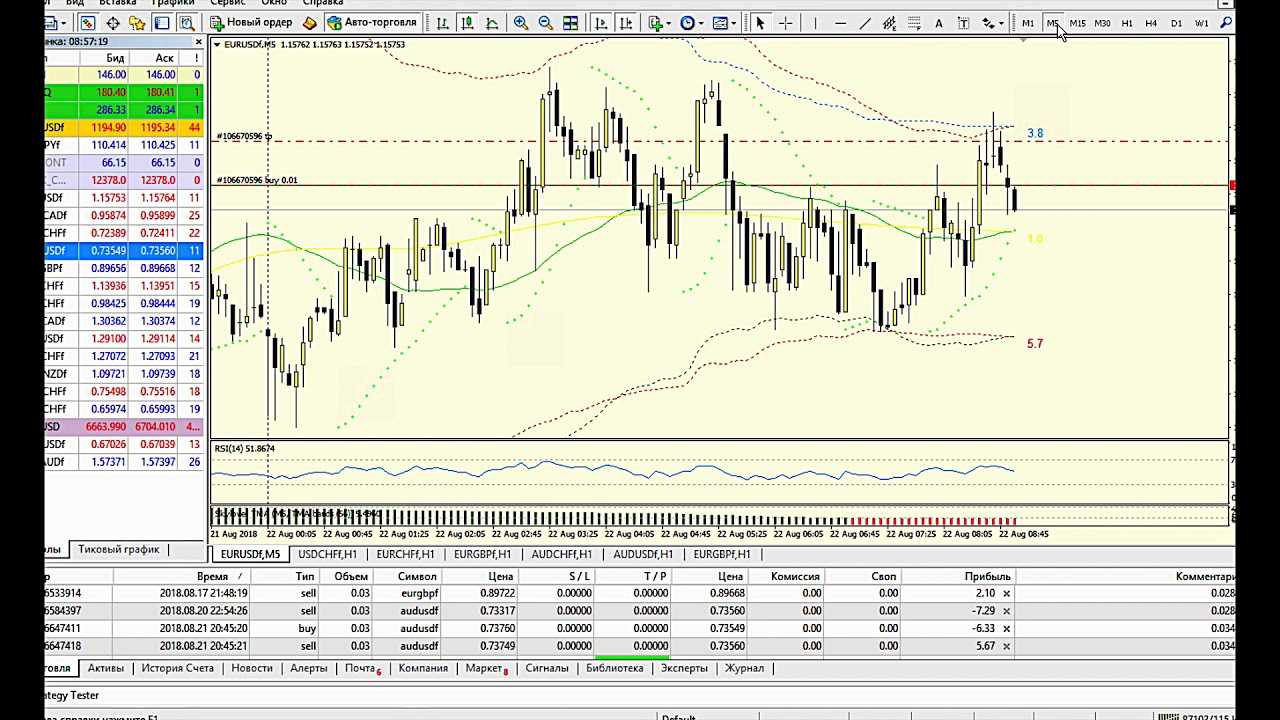Image resolution: width=1280 pixels, height=720 pixels.
Task: Switch timeframe to W1
Action: pos(1202,23)
